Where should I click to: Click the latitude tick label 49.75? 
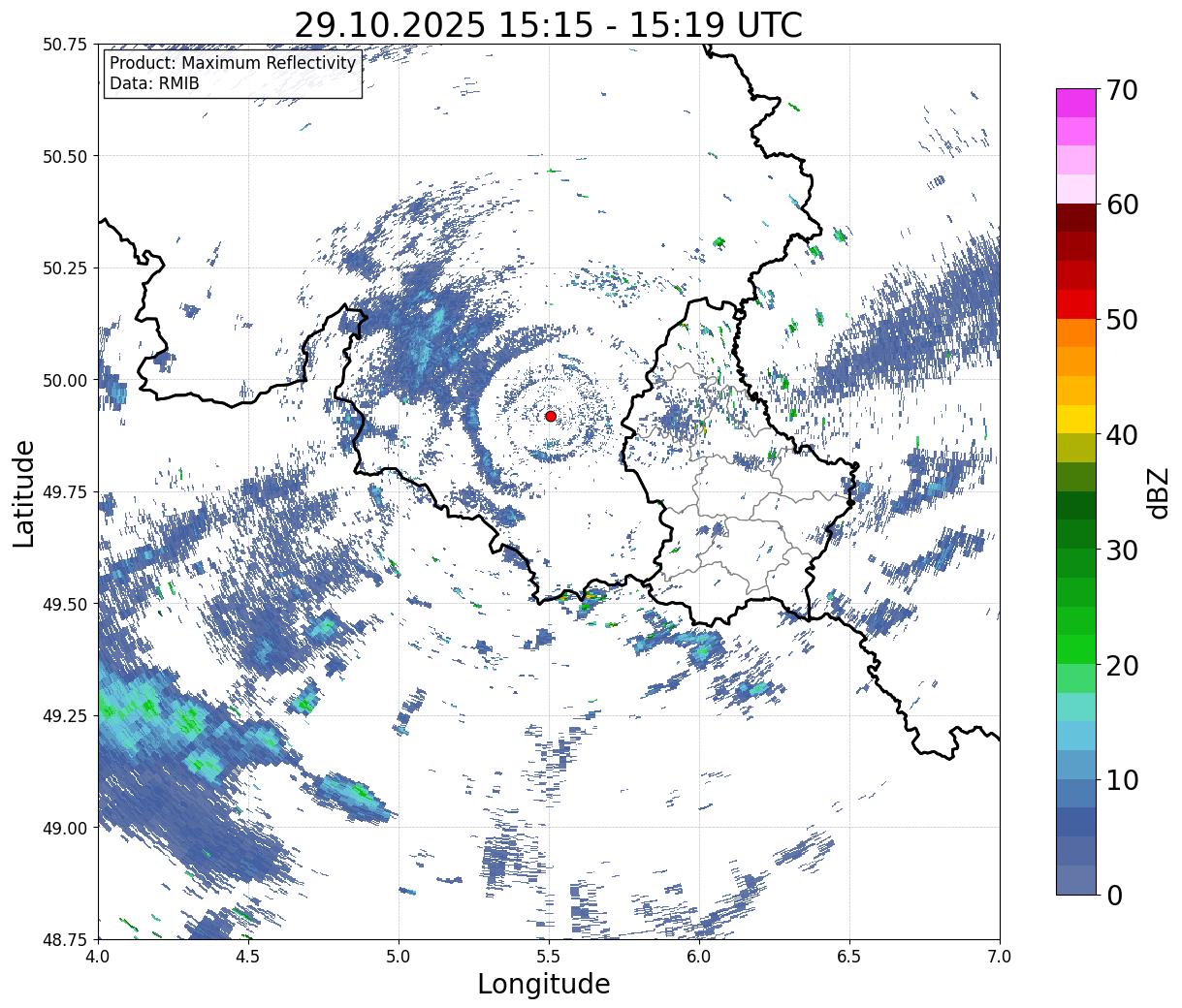coord(65,492)
